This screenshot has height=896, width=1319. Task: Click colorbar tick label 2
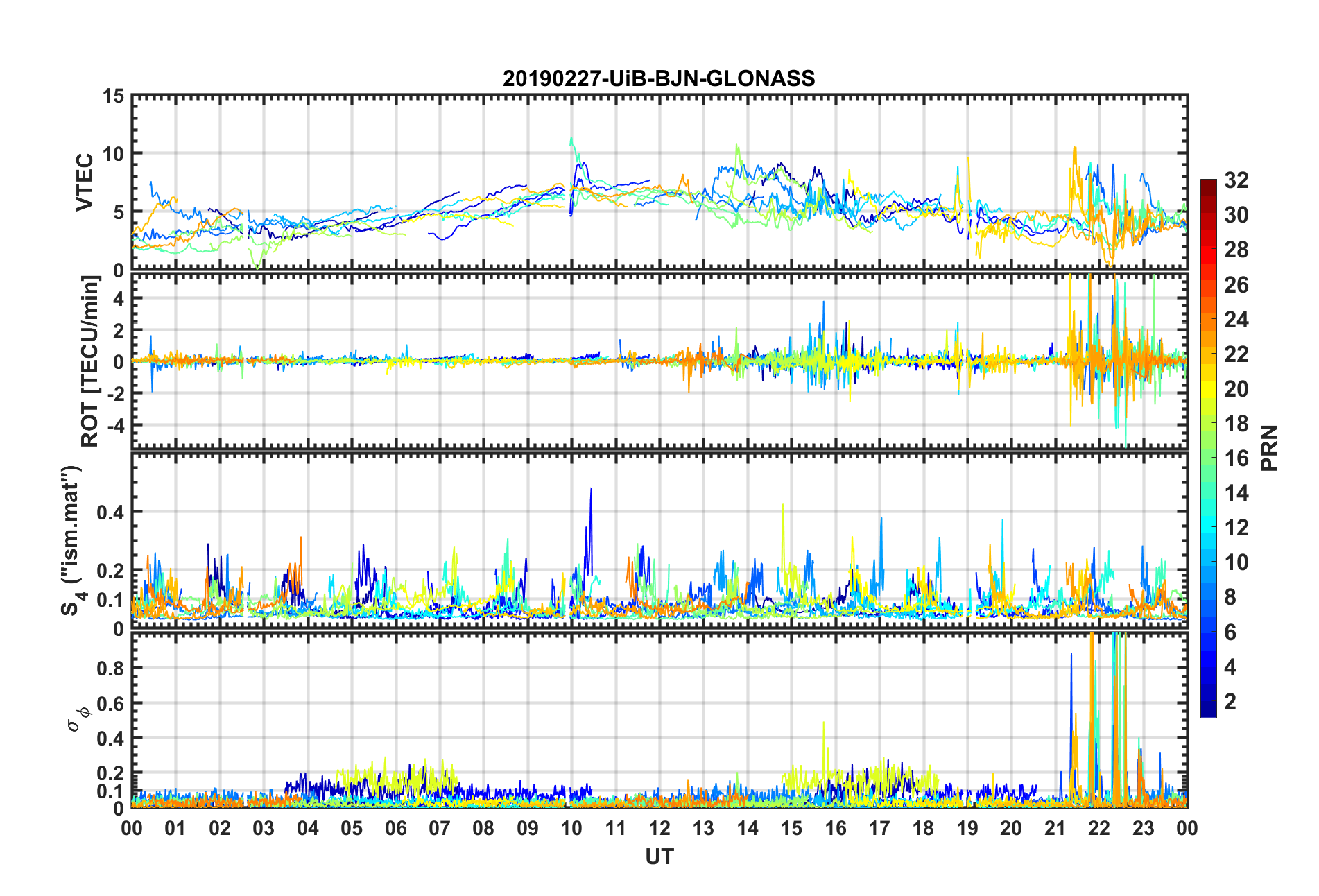point(1230,702)
